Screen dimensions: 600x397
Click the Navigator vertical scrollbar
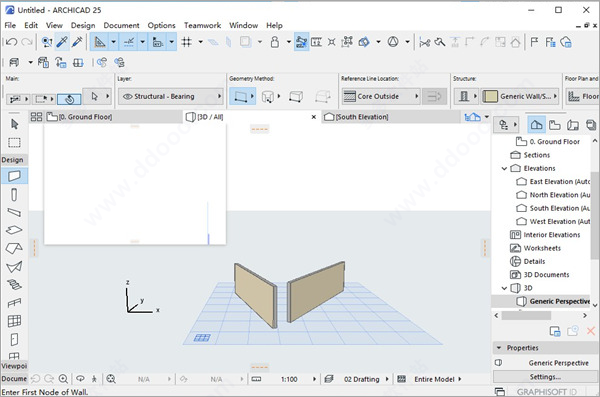(595, 215)
